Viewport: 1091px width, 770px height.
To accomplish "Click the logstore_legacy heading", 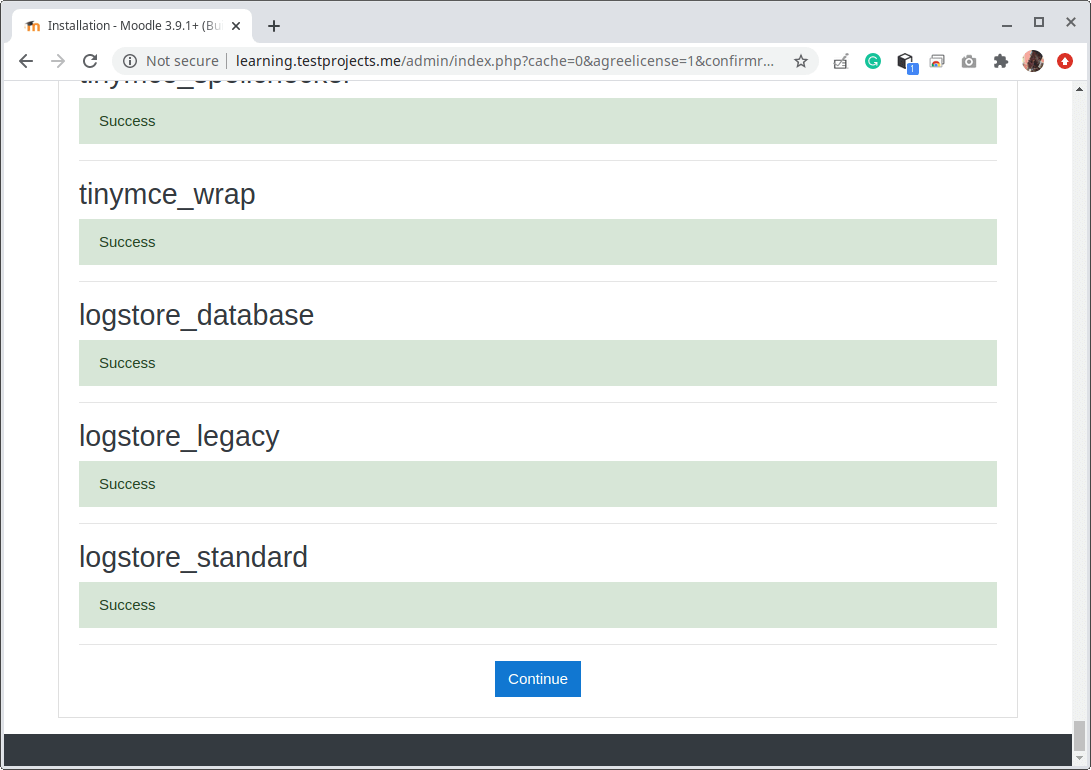I will point(179,436).
